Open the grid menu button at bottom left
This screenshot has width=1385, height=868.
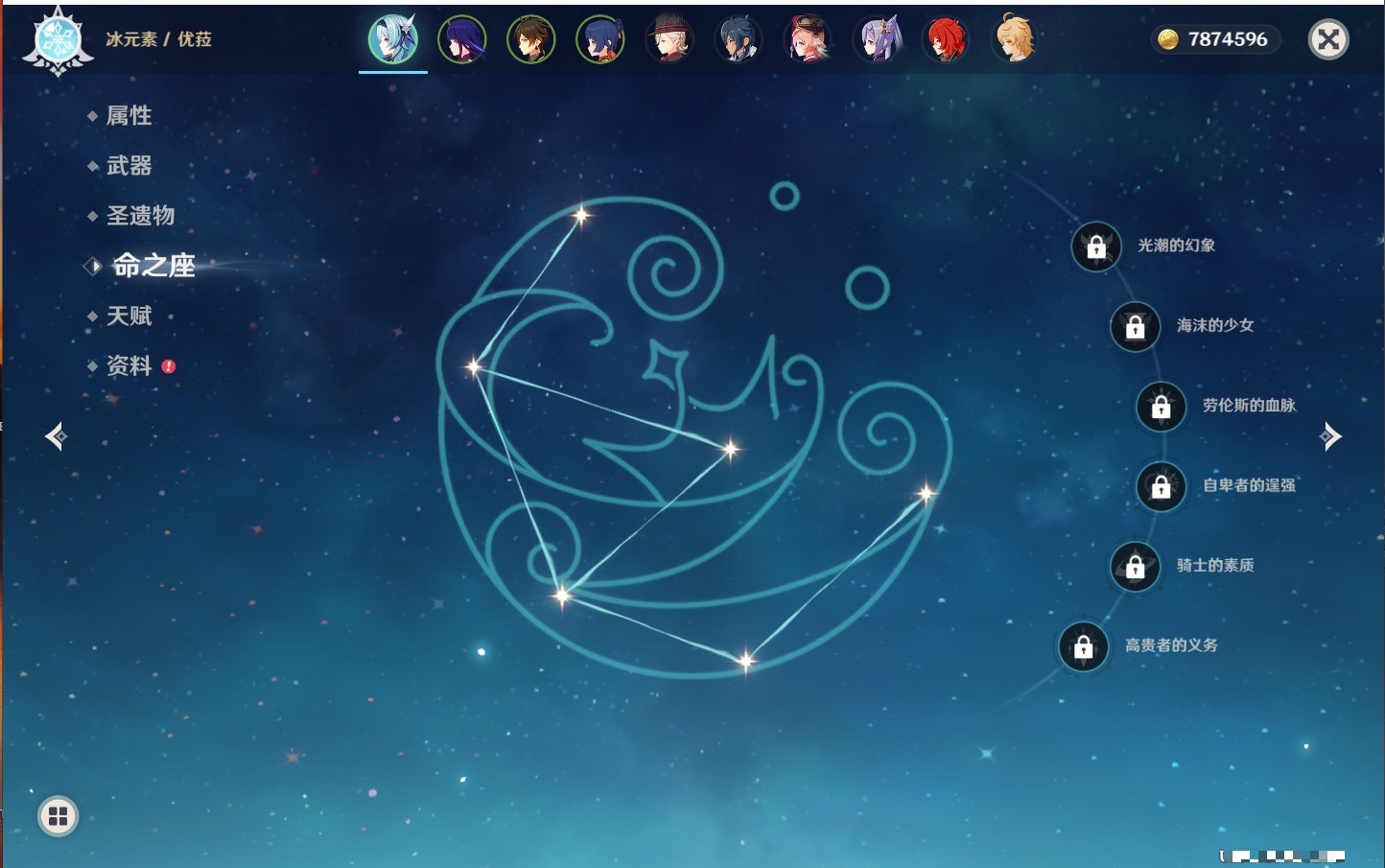(58, 816)
